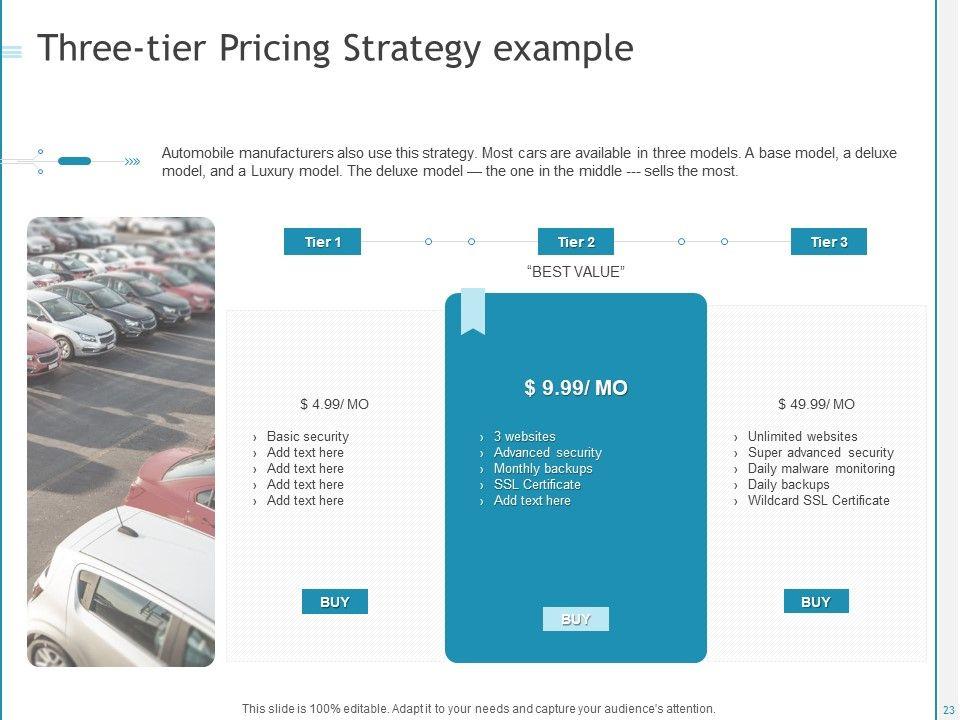Screen dimensions: 960x720
Task: Click the blue pill shape left of the description
Action: point(75,161)
